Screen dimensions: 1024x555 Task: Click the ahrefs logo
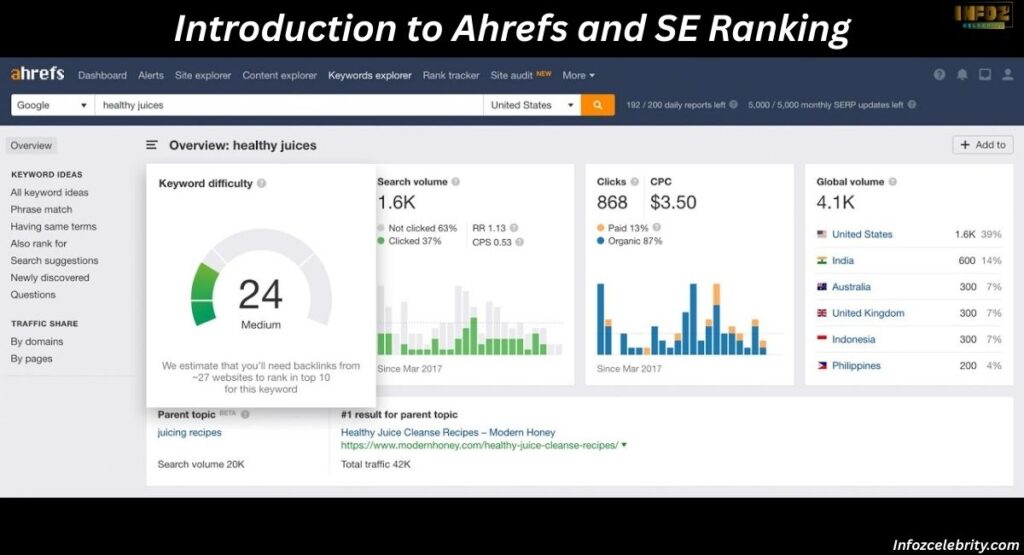tap(37, 74)
